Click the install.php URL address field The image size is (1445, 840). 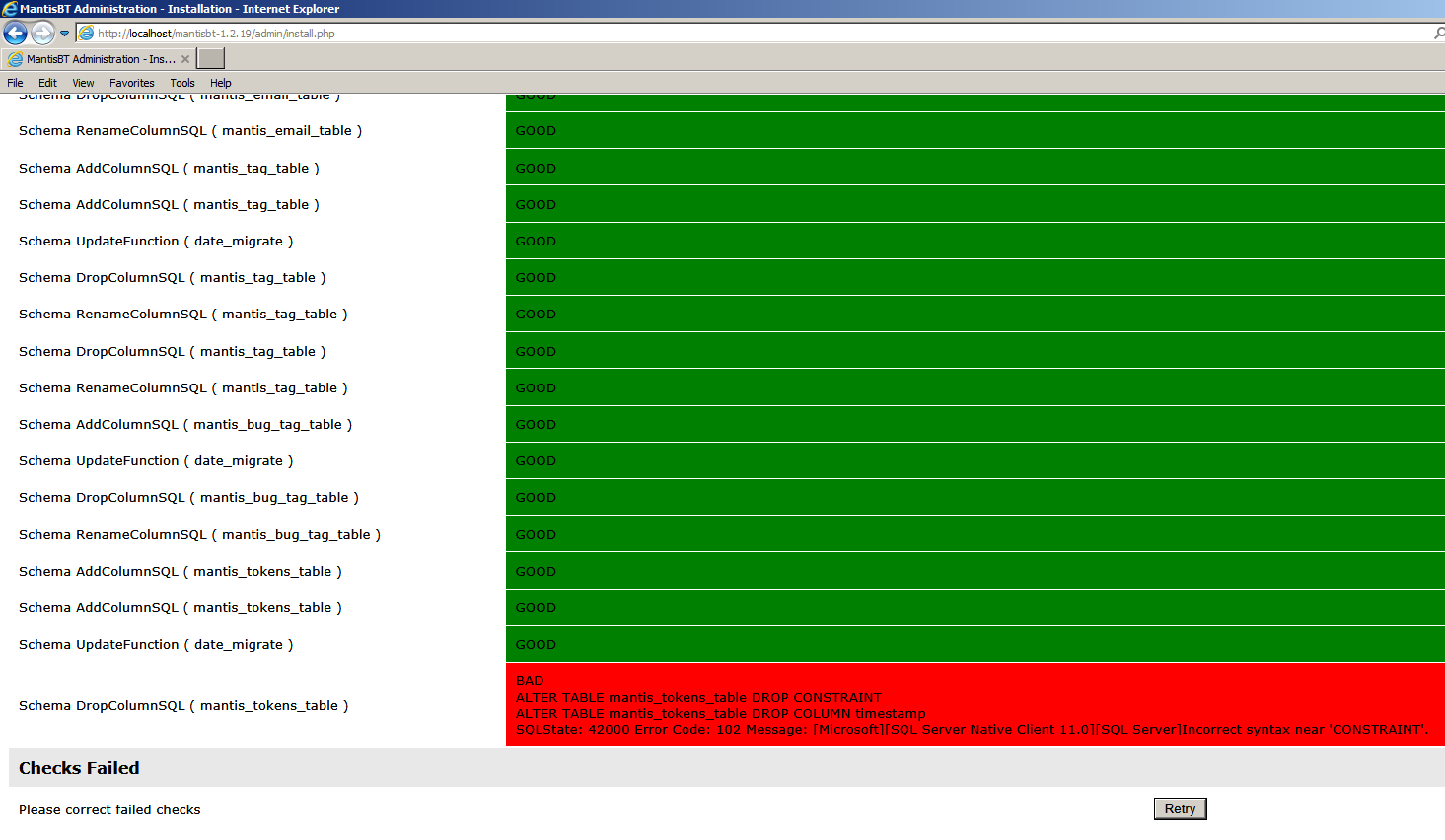click(x=690, y=34)
